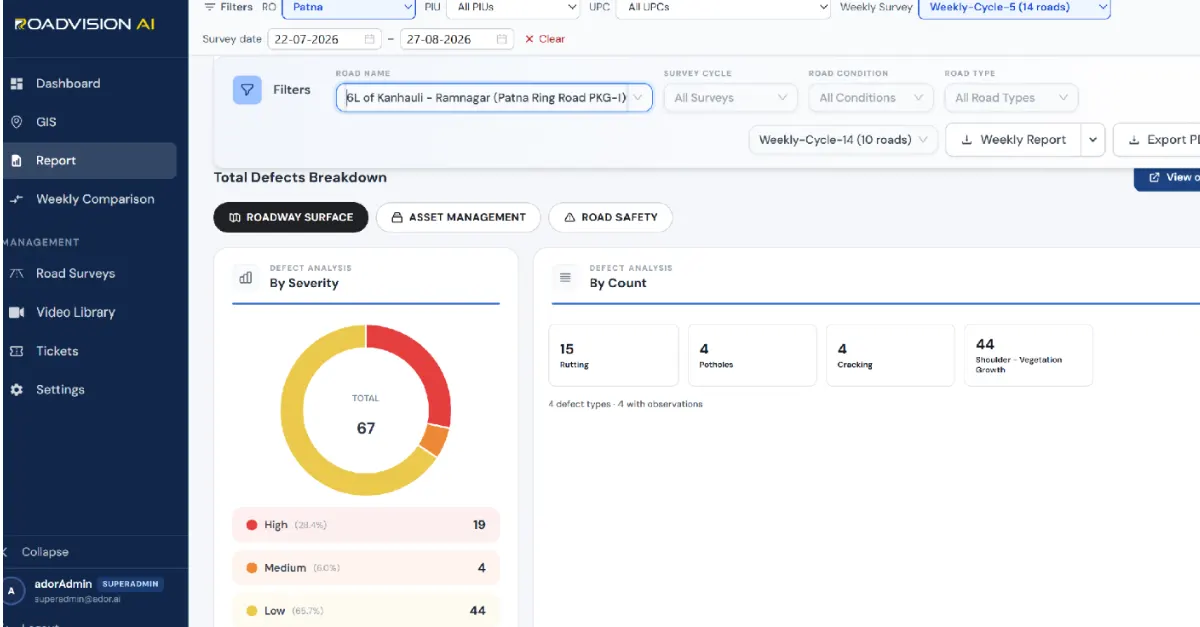The image size is (1200, 627).
Task: Switch to the Roadway Surface tab
Action: click(x=291, y=217)
